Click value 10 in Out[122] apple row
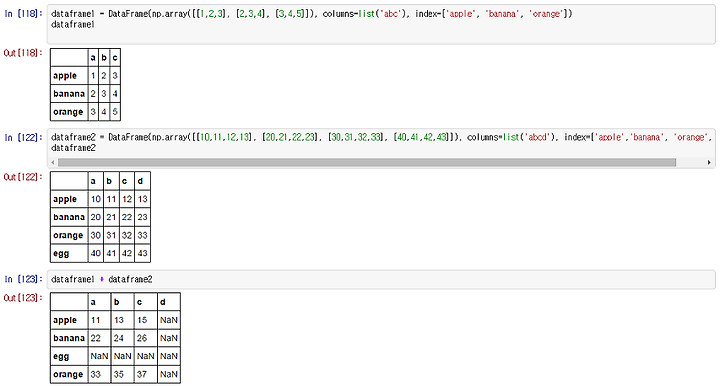This screenshot has width=720, height=386. 96,199
